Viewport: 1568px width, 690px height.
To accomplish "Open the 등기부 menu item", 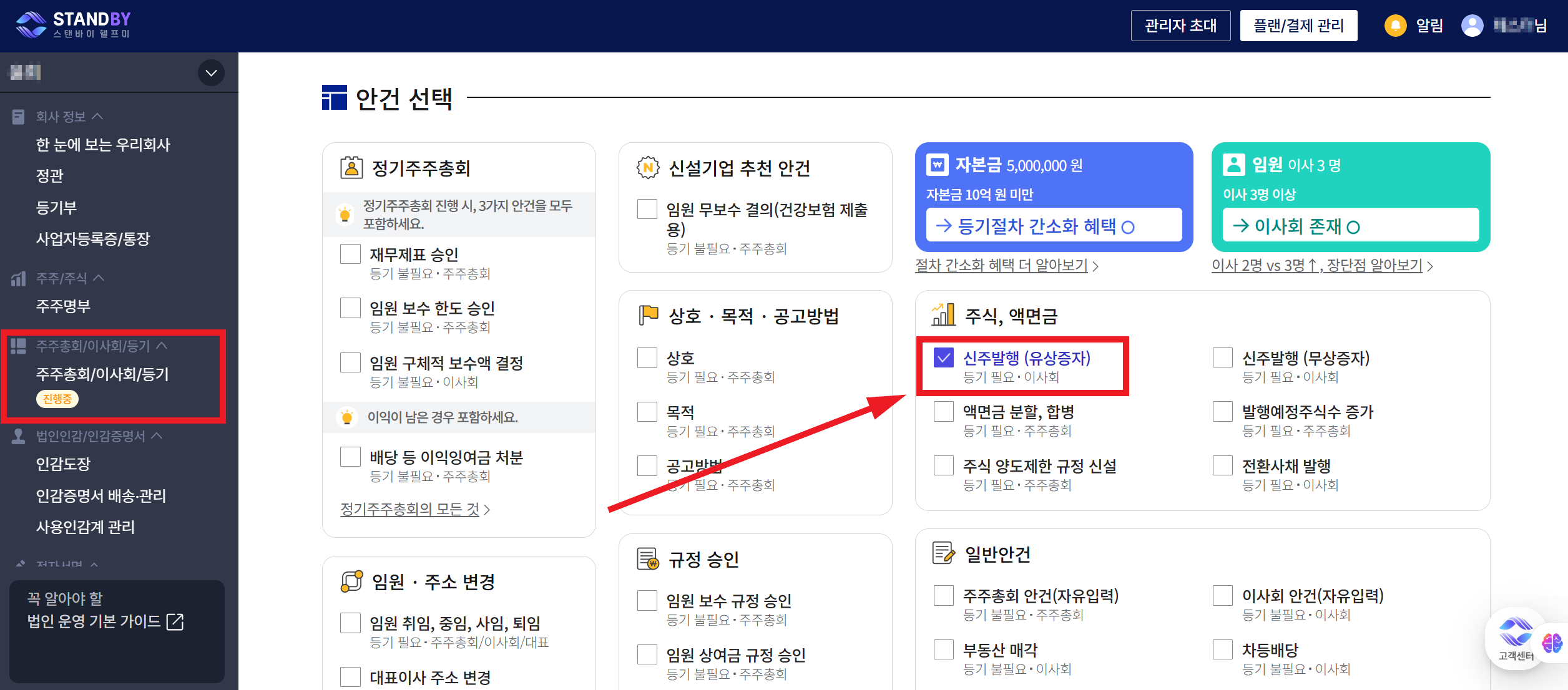I will 56,208.
